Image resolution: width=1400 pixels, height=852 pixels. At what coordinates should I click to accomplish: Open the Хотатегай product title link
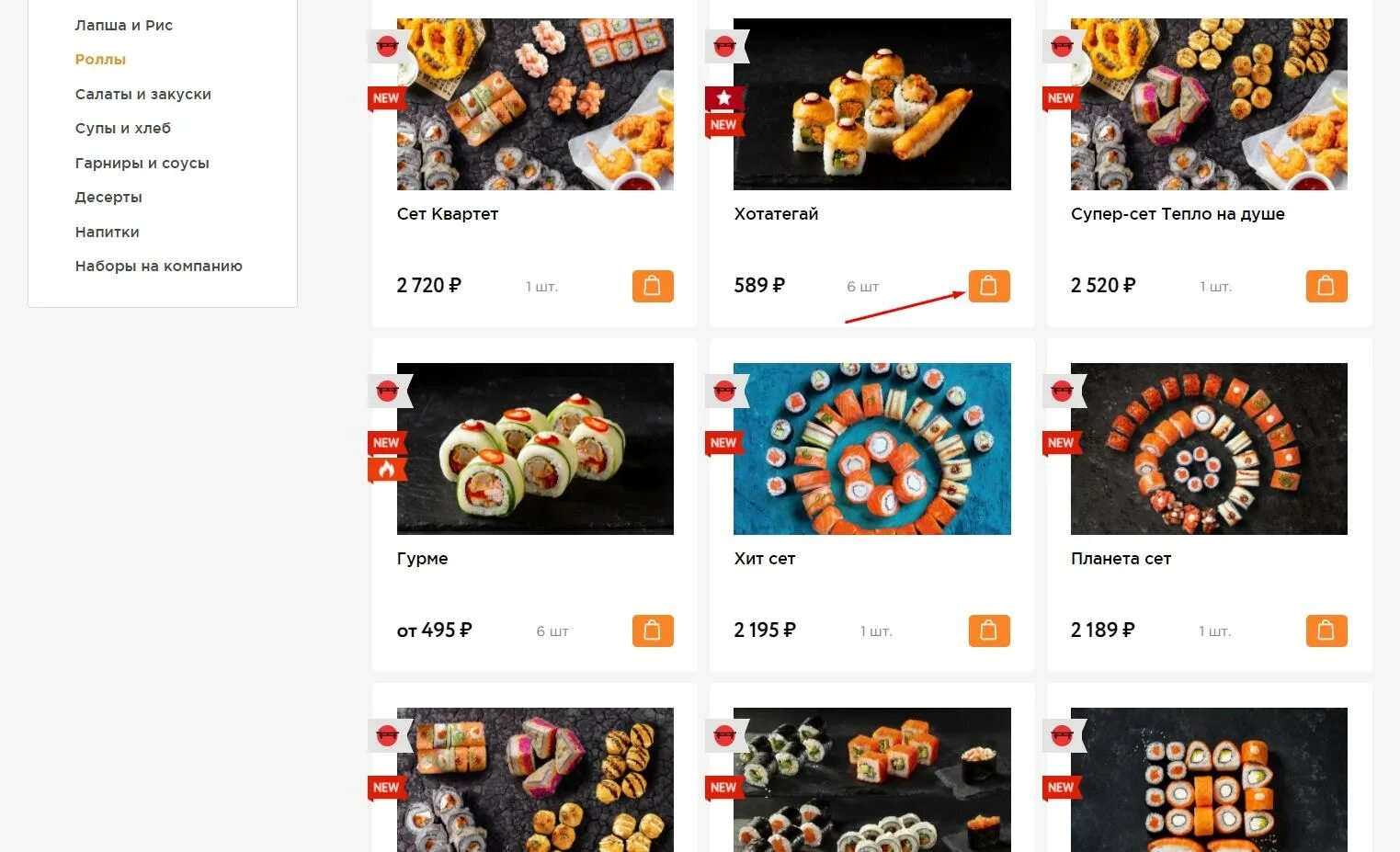tap(776, 213)
